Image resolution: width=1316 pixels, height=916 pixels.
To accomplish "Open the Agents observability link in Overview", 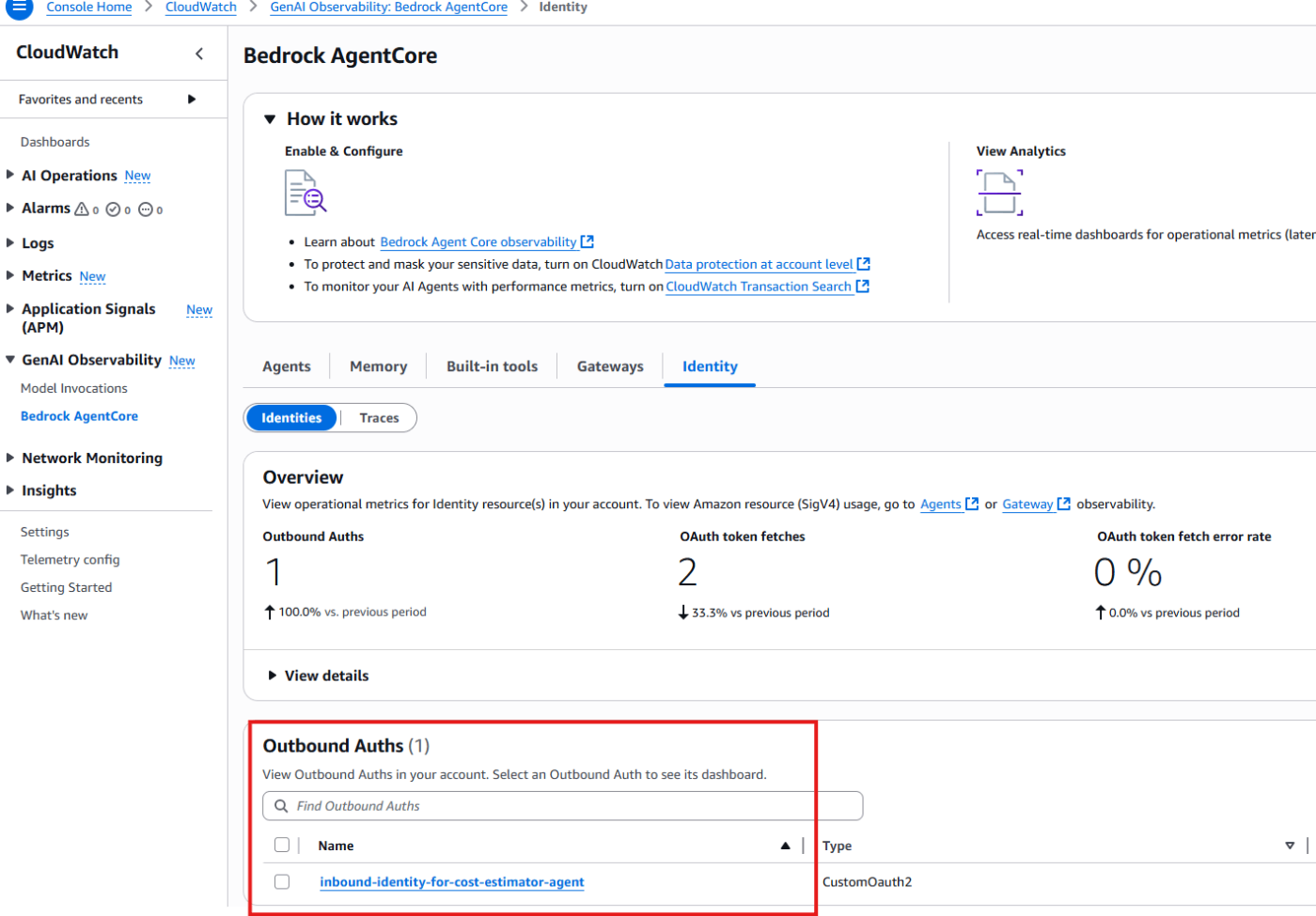I will point(941,504).
